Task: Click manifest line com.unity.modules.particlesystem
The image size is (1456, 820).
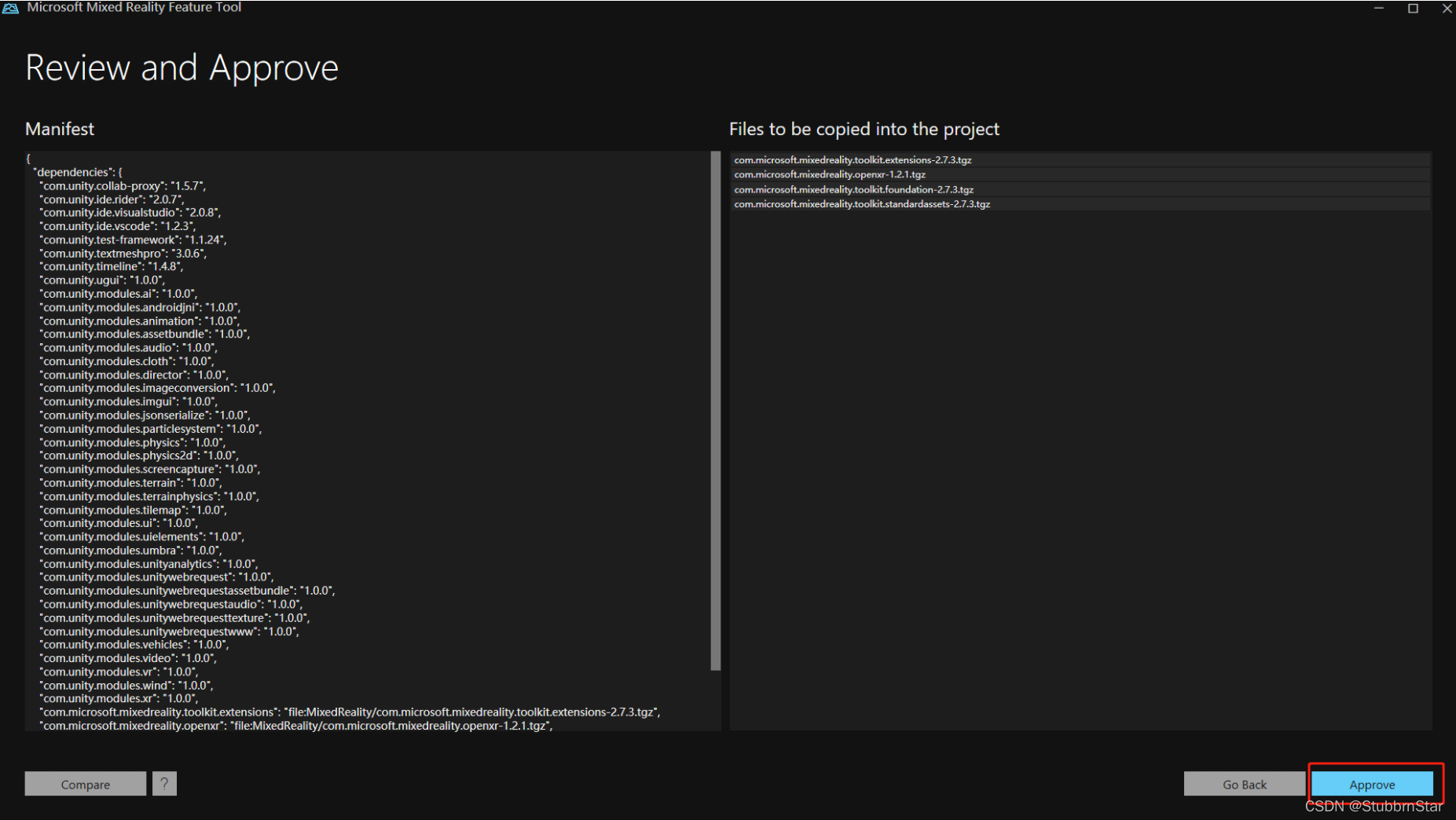Action: pyautogui.click(x=151, y=429)
